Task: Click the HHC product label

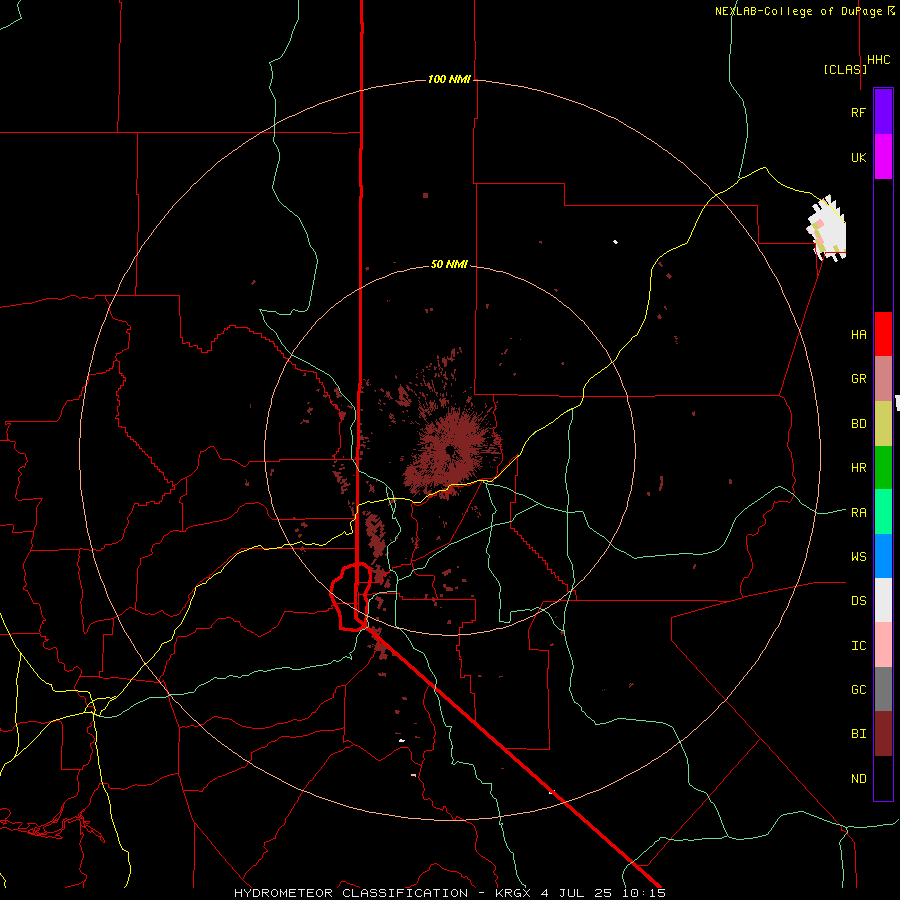Action: [879, 60]
